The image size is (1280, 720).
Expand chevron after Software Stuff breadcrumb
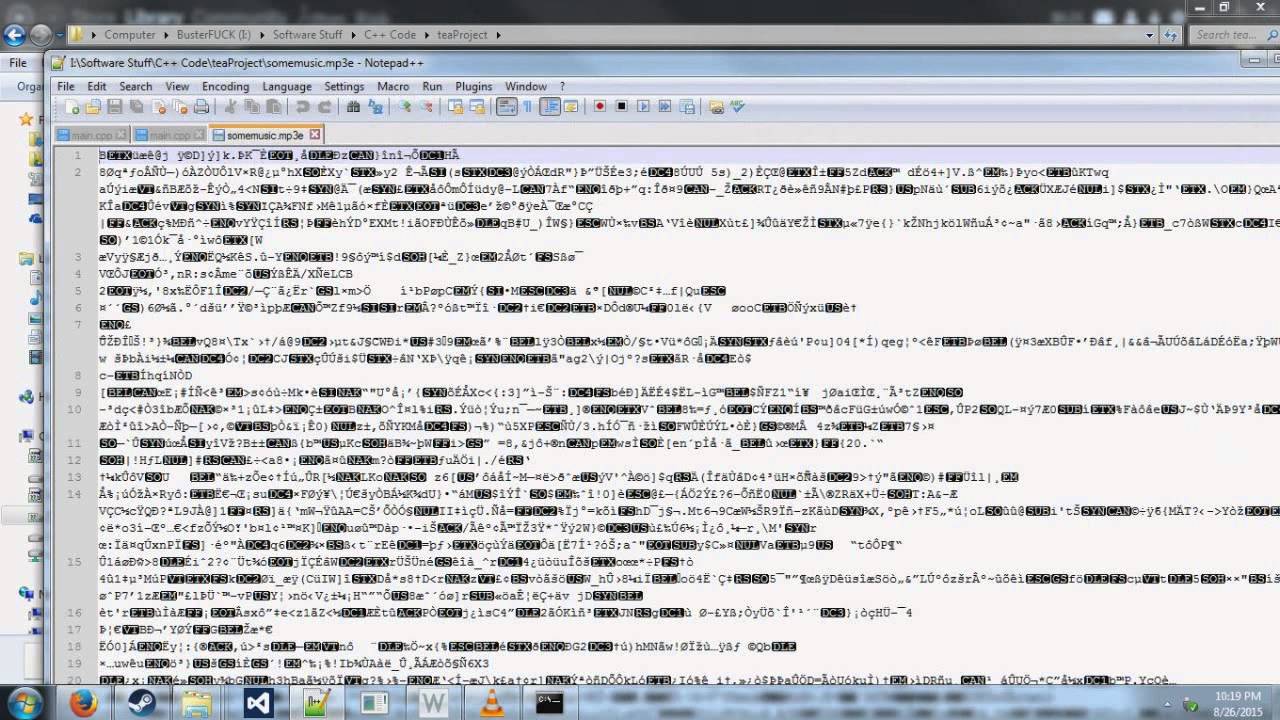[351, 35]
